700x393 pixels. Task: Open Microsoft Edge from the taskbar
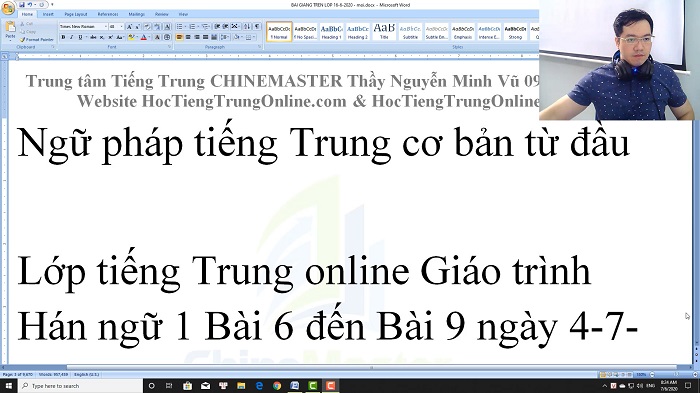coord(259,385)
